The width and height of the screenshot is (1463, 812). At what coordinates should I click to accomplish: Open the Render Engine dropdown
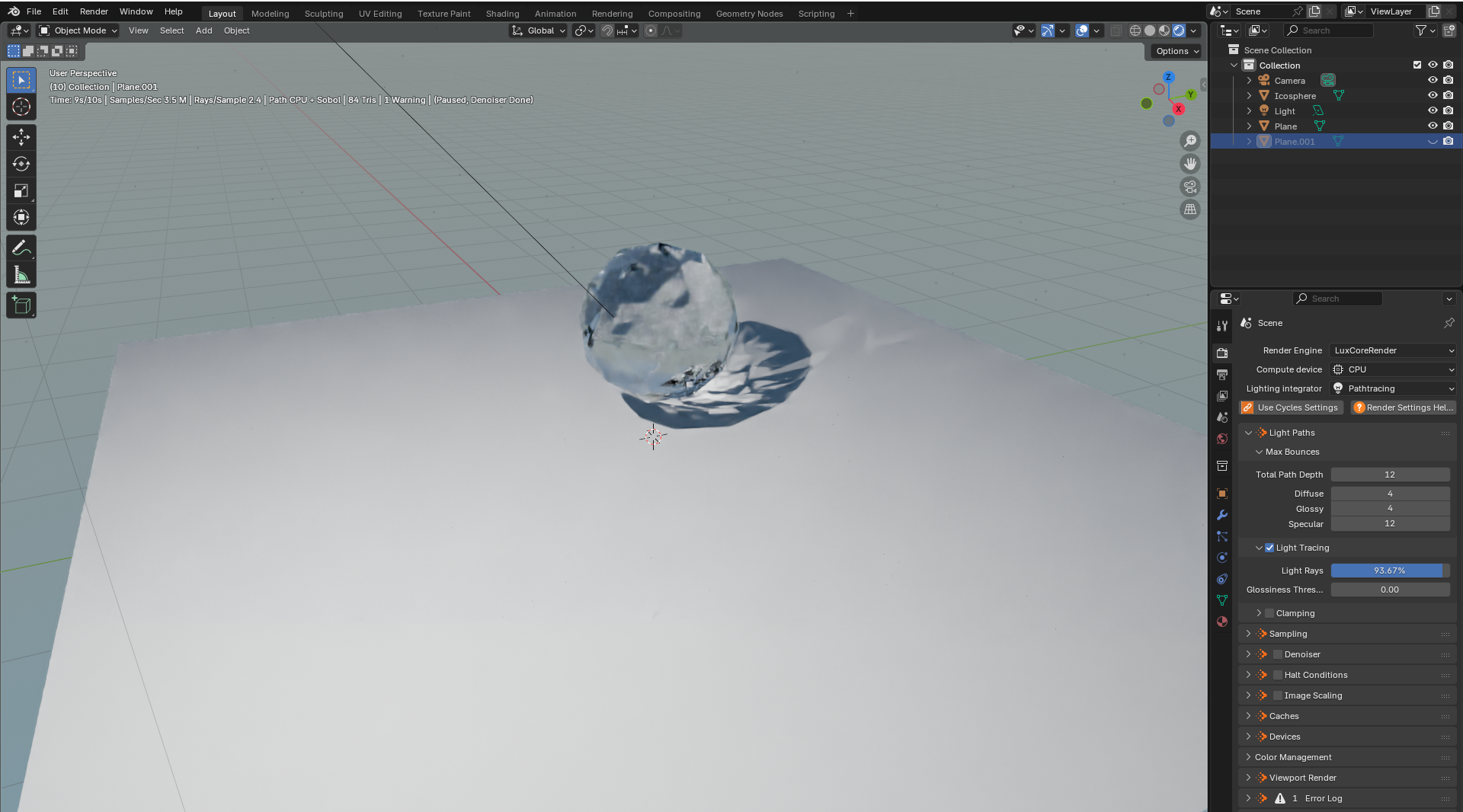coord(1393,350)
